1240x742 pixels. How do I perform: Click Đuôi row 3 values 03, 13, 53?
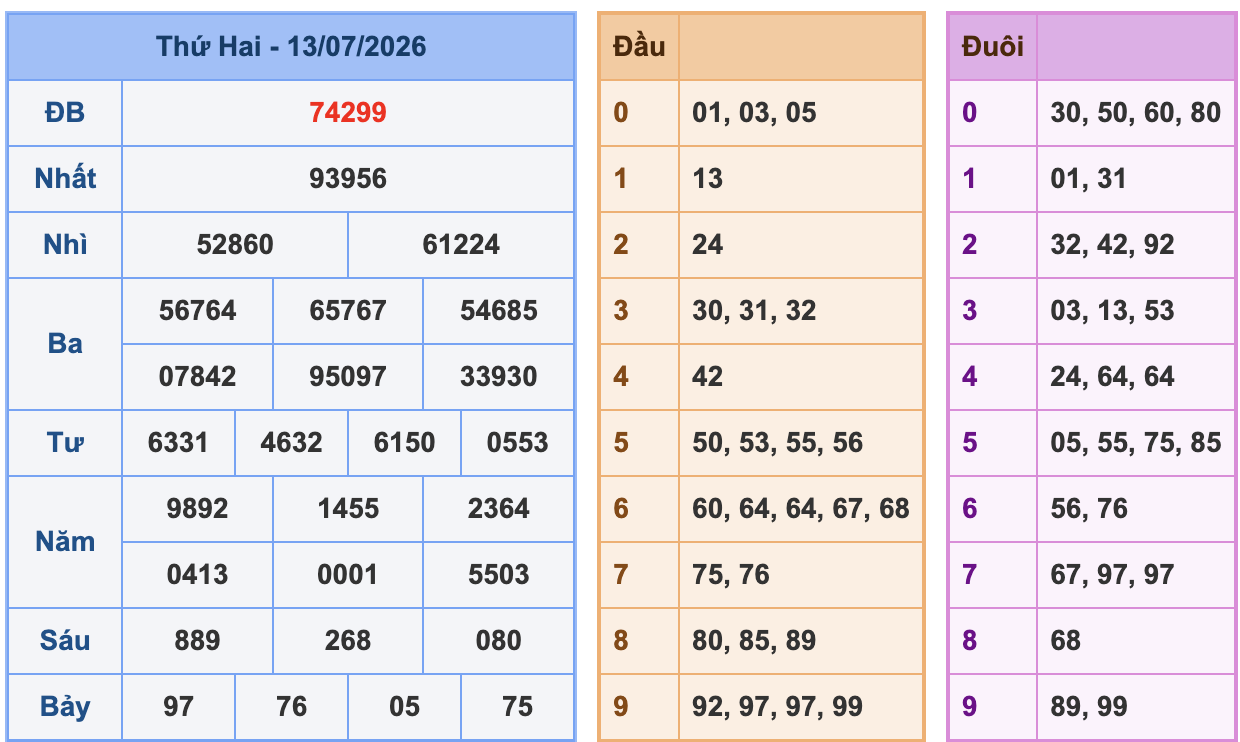click(x=1112, y=311)
